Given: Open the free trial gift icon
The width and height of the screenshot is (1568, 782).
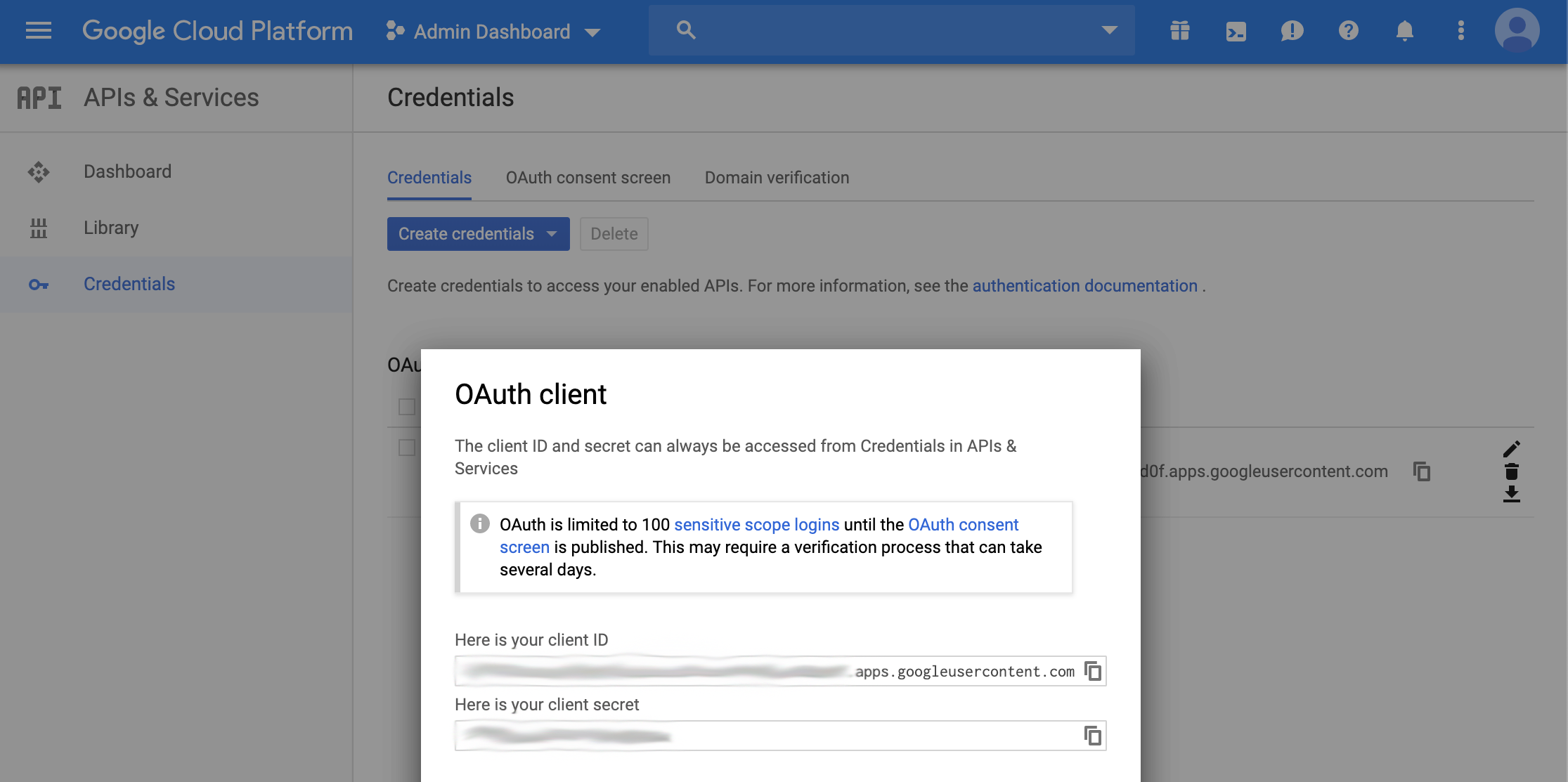Looking at the screenshot, I should (x=1180, y=31).
